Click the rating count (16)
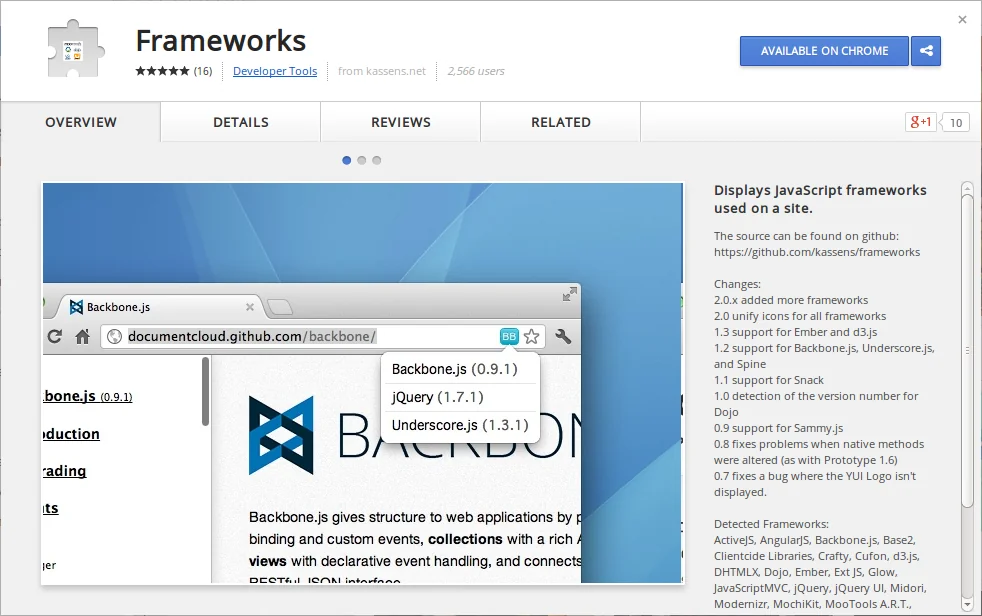This screenshot has width=982, height=616. pyautogui.click(x=203, y=71)
